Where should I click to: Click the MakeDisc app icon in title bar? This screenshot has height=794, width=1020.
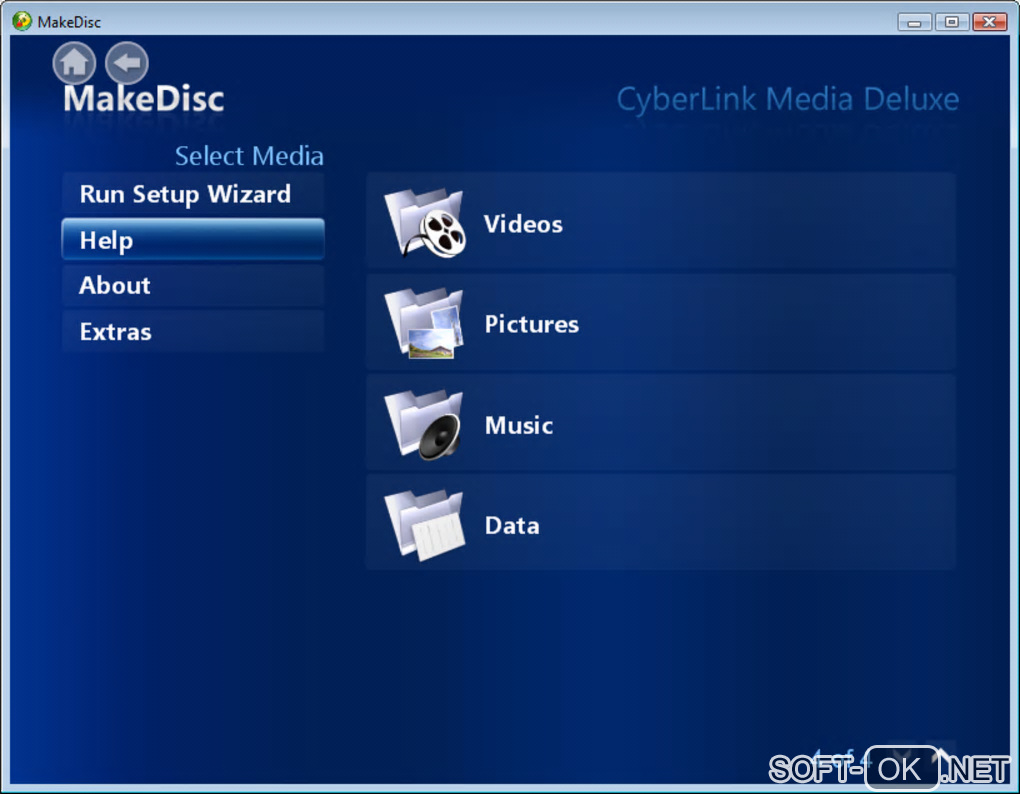pyautogui.click(x=21, y=21)
